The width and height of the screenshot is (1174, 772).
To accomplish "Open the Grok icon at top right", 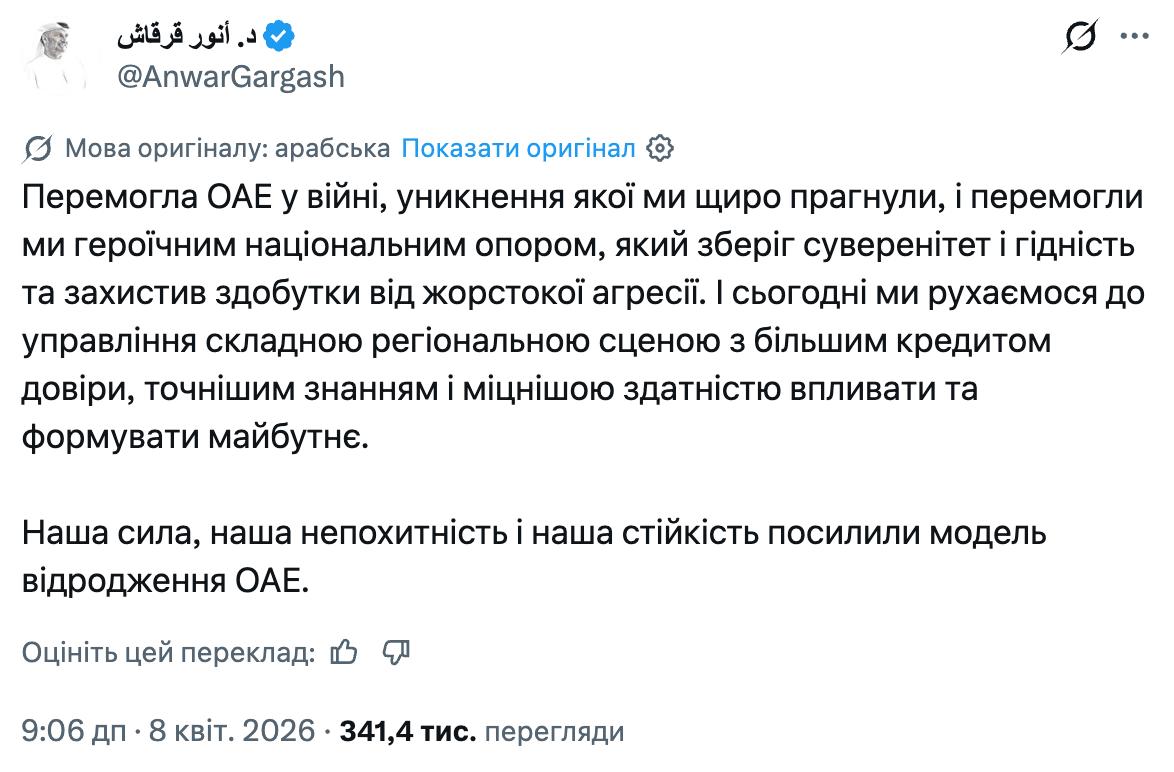I will tap(1081, 39).
